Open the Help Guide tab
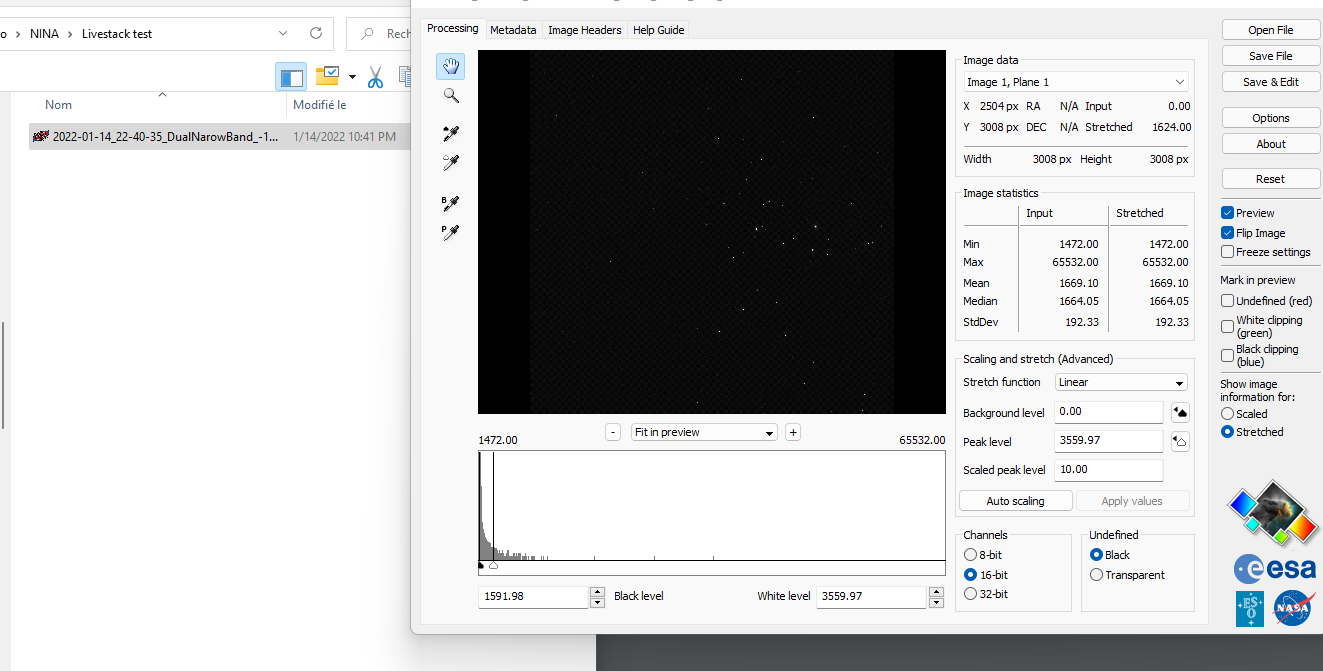The image size is (1323, 671). 658,30
